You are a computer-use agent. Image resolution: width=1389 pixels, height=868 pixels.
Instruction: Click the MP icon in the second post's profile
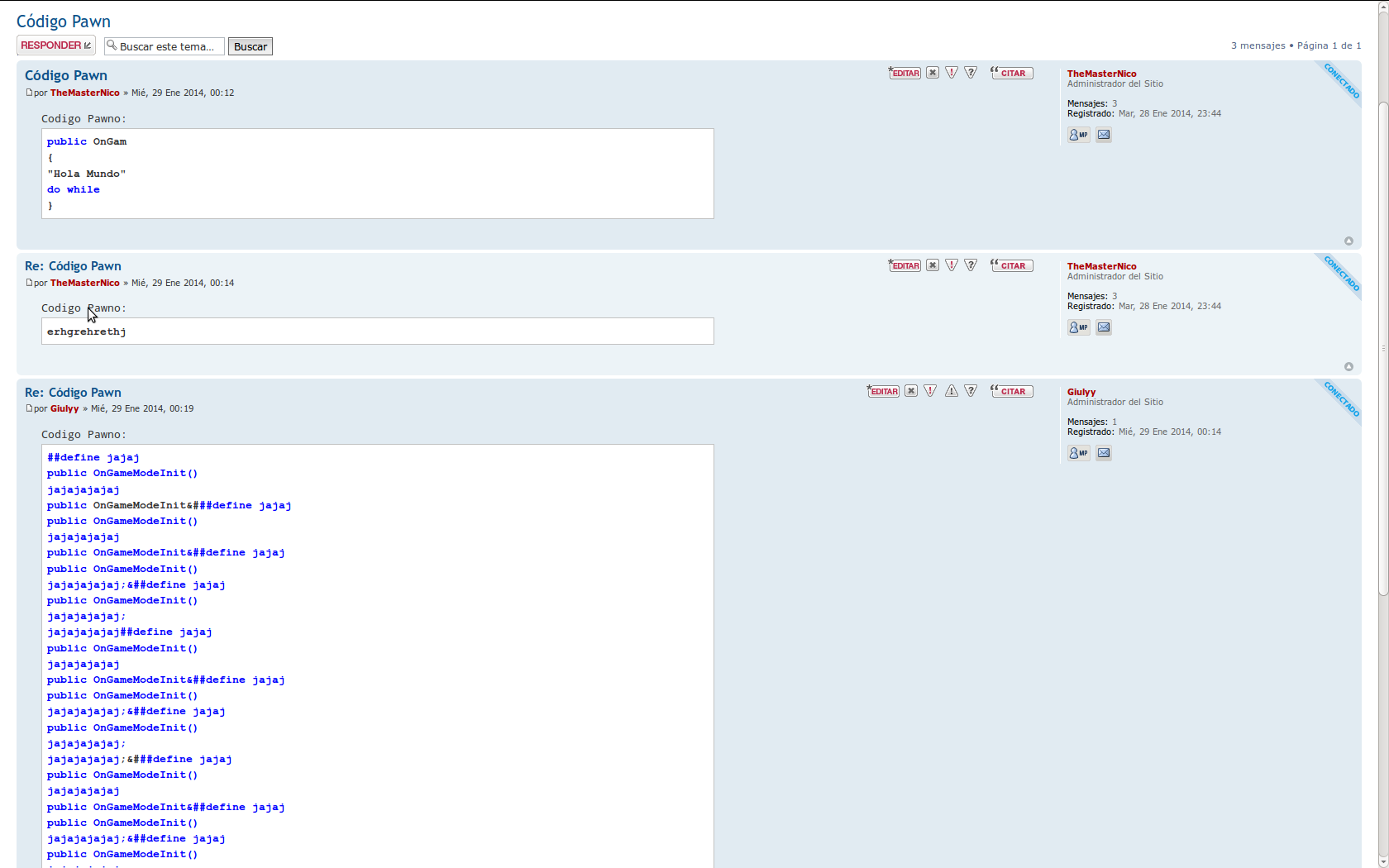pos(1078,327)
